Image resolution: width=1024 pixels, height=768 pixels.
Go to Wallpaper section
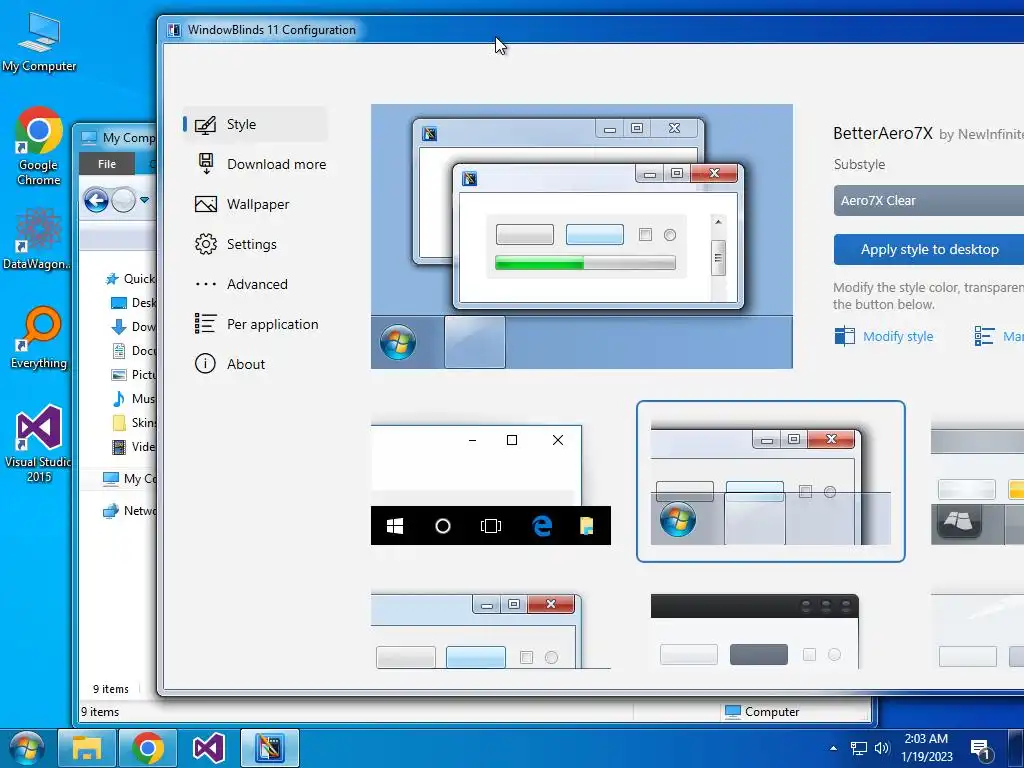(255, 204)
